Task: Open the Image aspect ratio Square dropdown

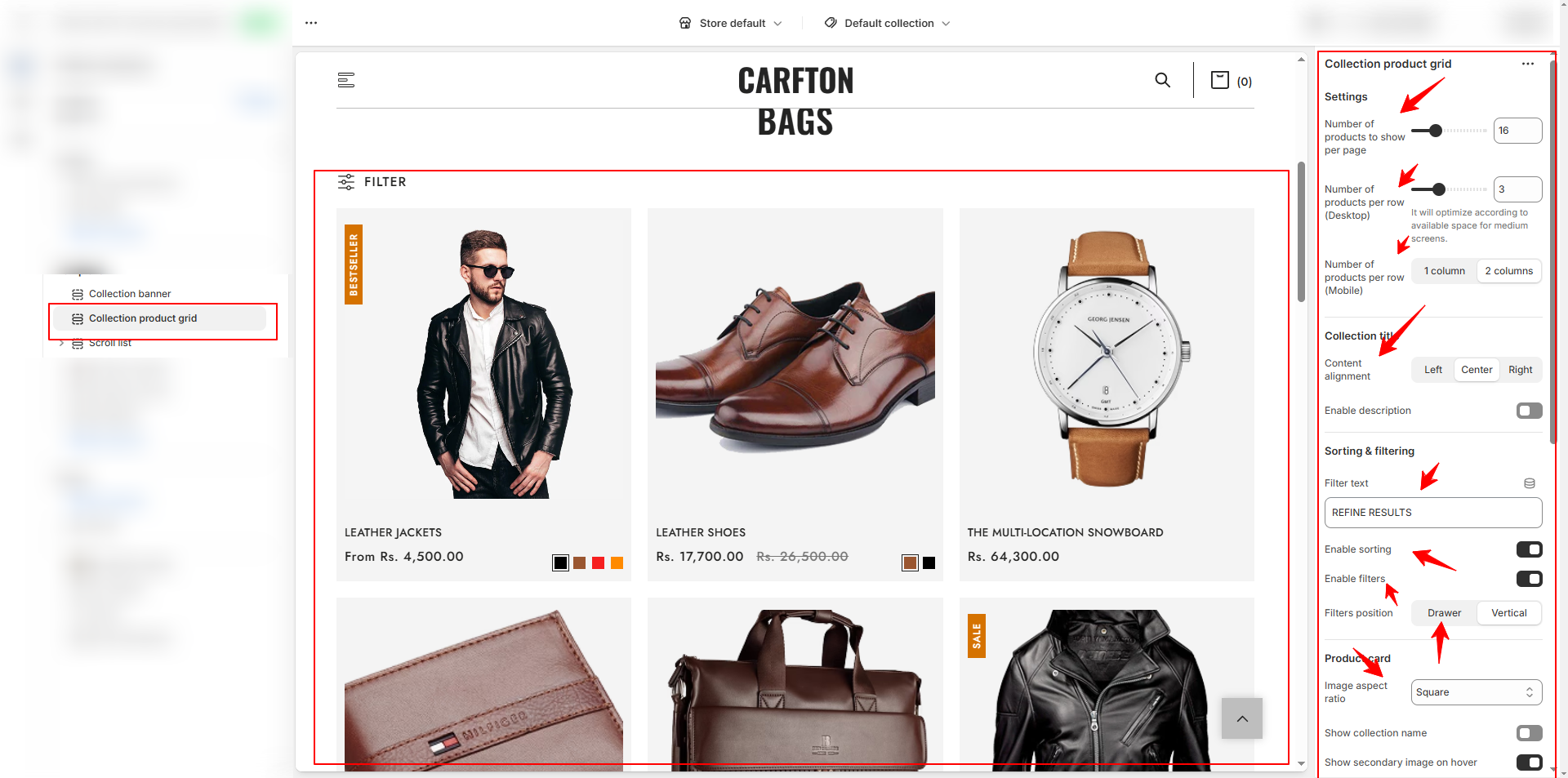Action: coord(1477,692)
